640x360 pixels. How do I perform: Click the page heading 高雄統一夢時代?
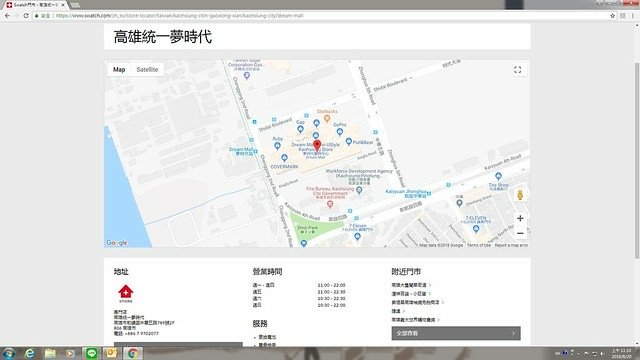162,36
